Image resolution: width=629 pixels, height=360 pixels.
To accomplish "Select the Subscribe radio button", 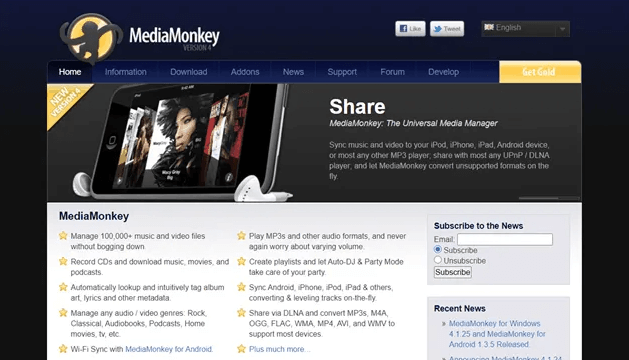I will coord(438,250).
